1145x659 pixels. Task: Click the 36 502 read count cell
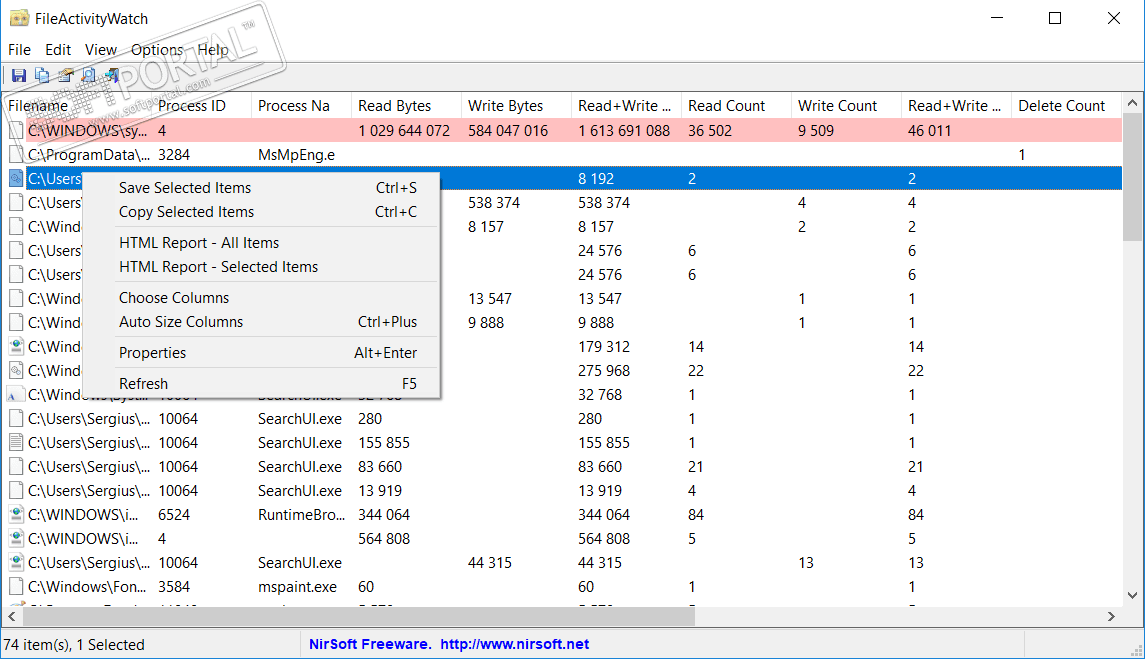tap(709, 131)
